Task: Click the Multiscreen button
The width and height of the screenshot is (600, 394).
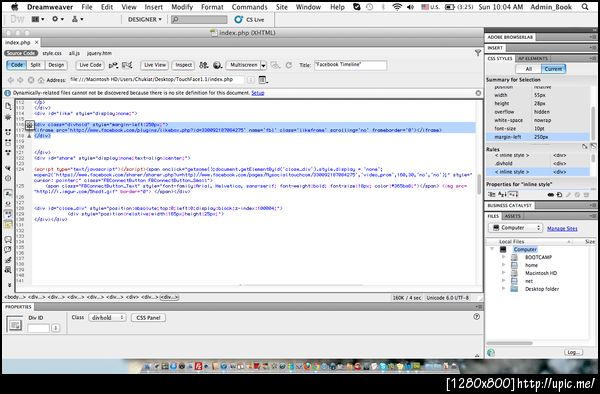Action: [244, 65]
